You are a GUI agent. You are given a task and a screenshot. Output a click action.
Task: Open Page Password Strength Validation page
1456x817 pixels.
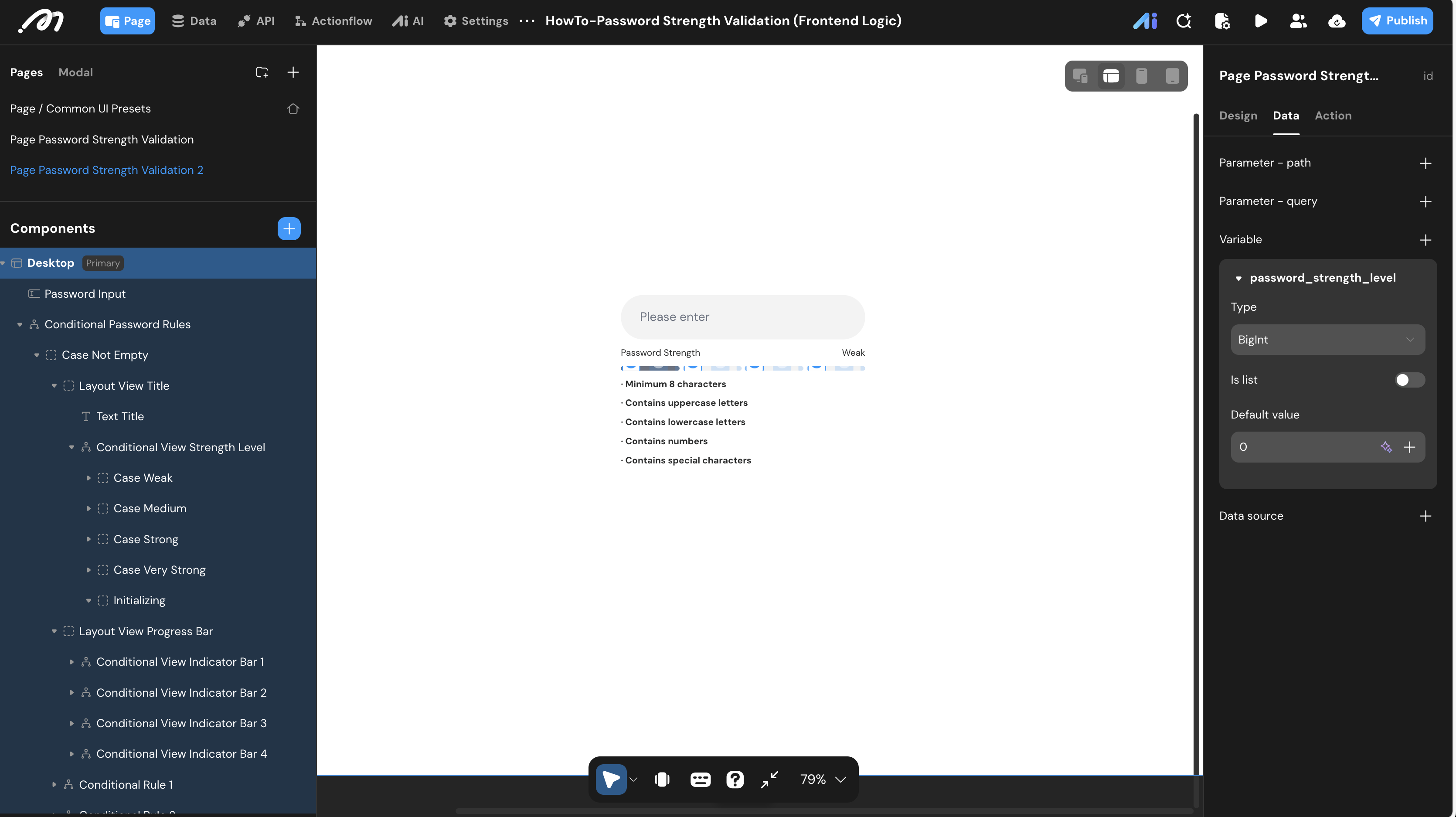pos(102,140)
